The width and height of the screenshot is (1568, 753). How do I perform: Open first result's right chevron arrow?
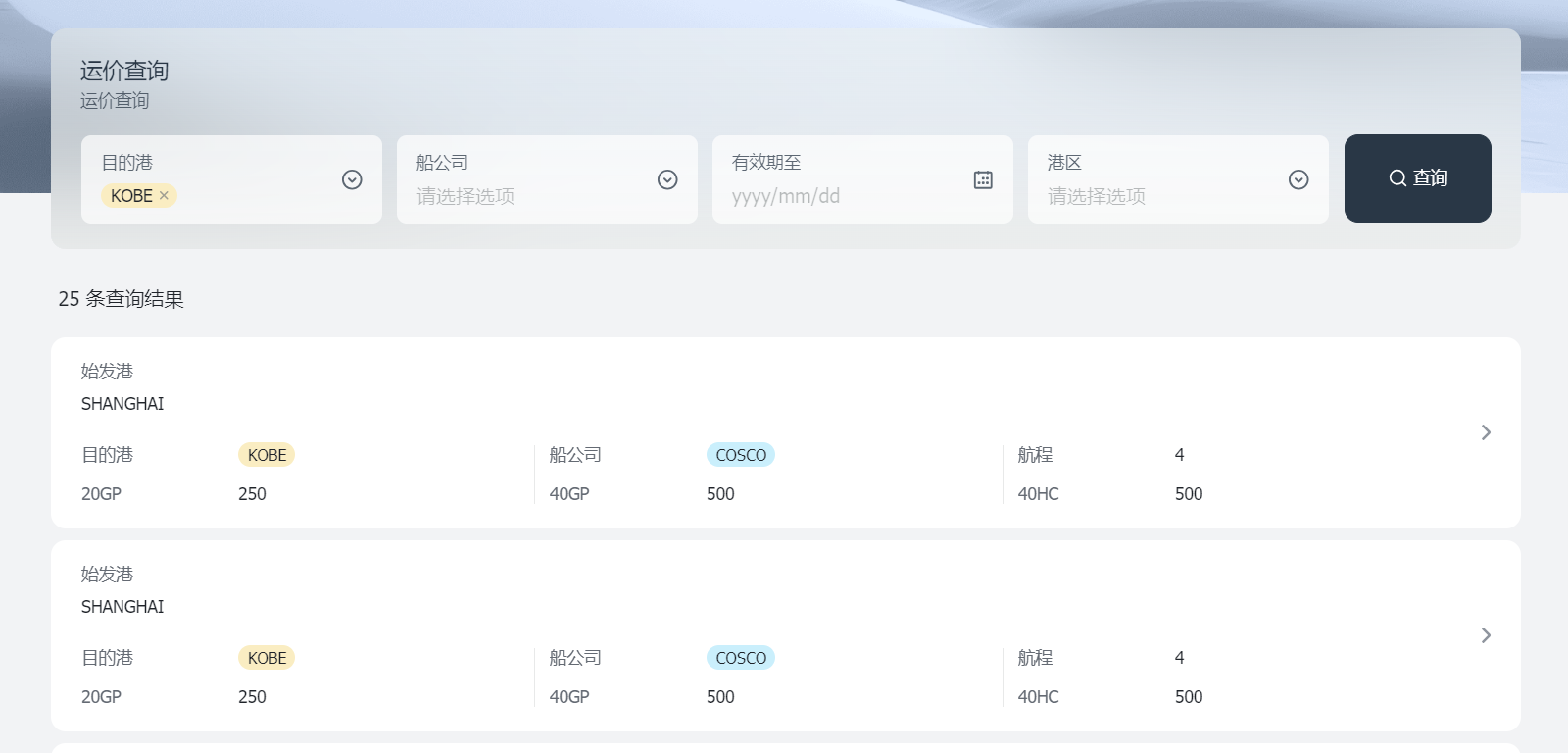click(1486, 432)
